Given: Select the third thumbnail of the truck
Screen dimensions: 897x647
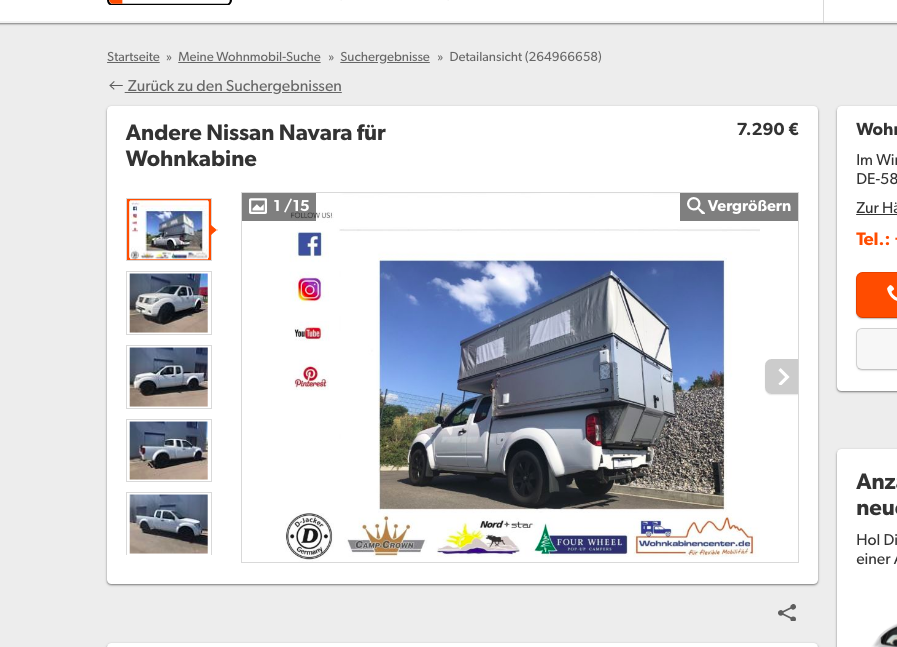Looking at the screenshot, I should tap(168, 377).
